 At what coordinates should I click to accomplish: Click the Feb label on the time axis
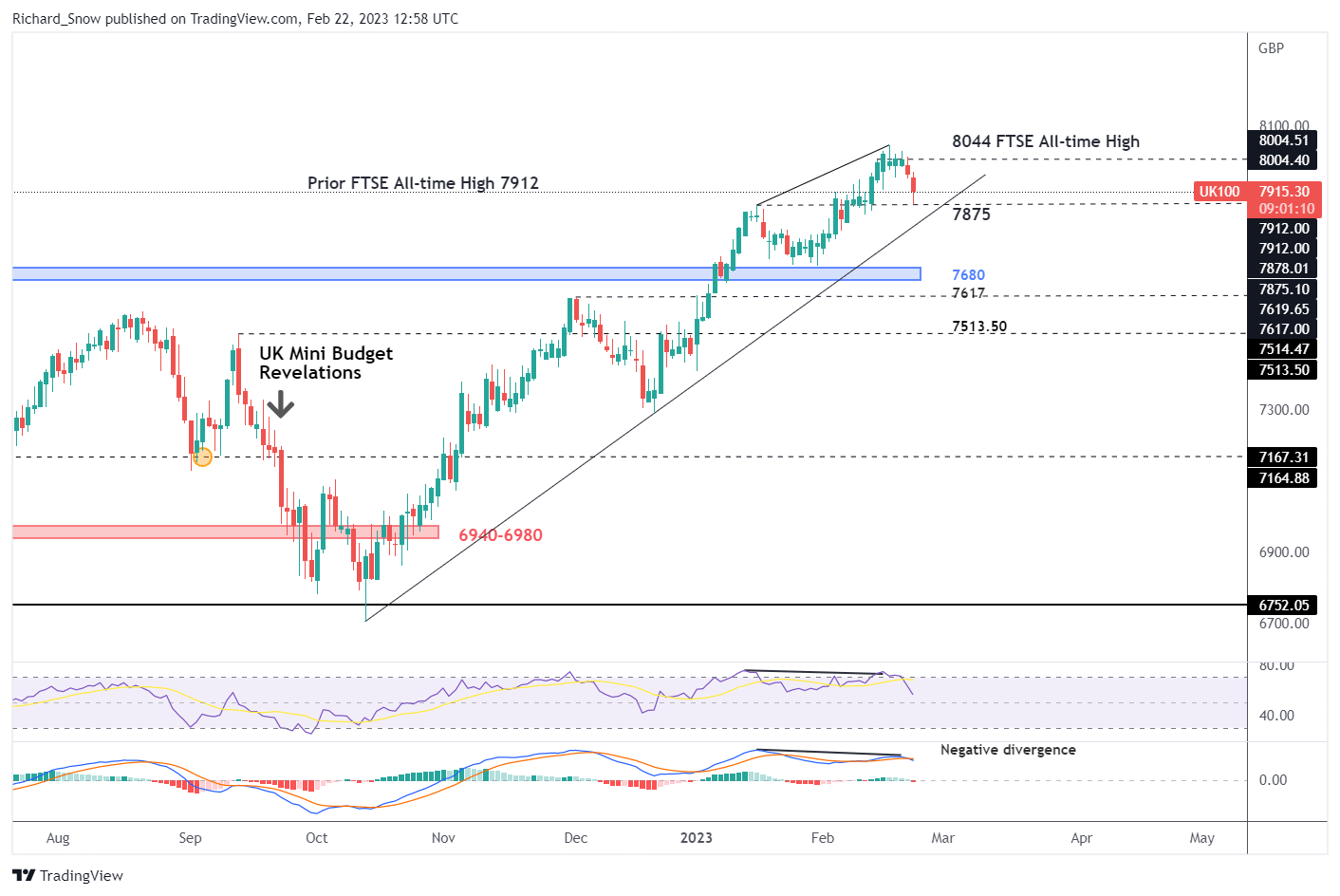823,838
